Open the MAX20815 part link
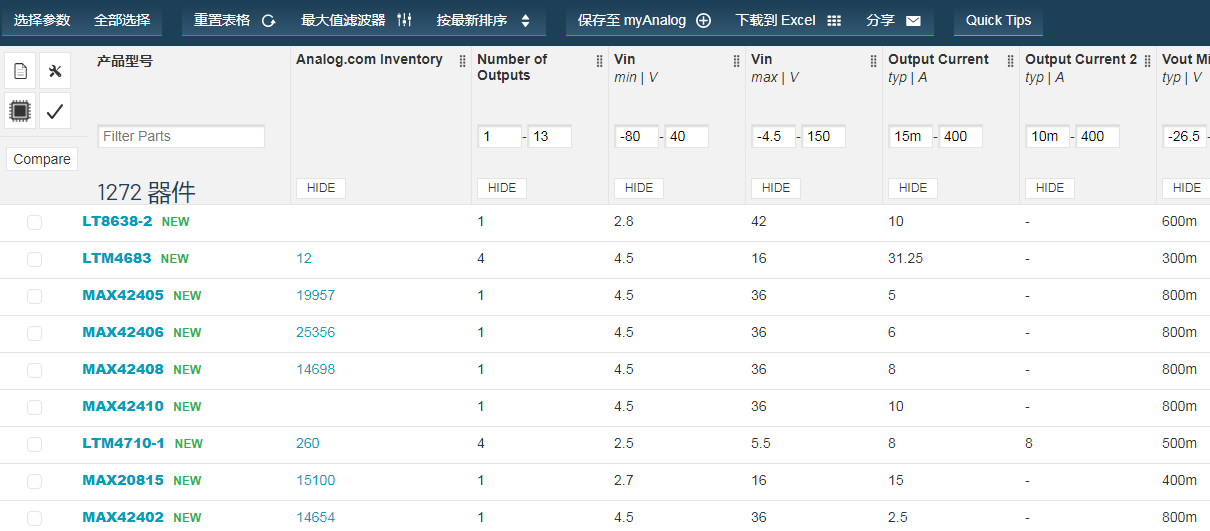1210x531 pixels. click(123, 480)
